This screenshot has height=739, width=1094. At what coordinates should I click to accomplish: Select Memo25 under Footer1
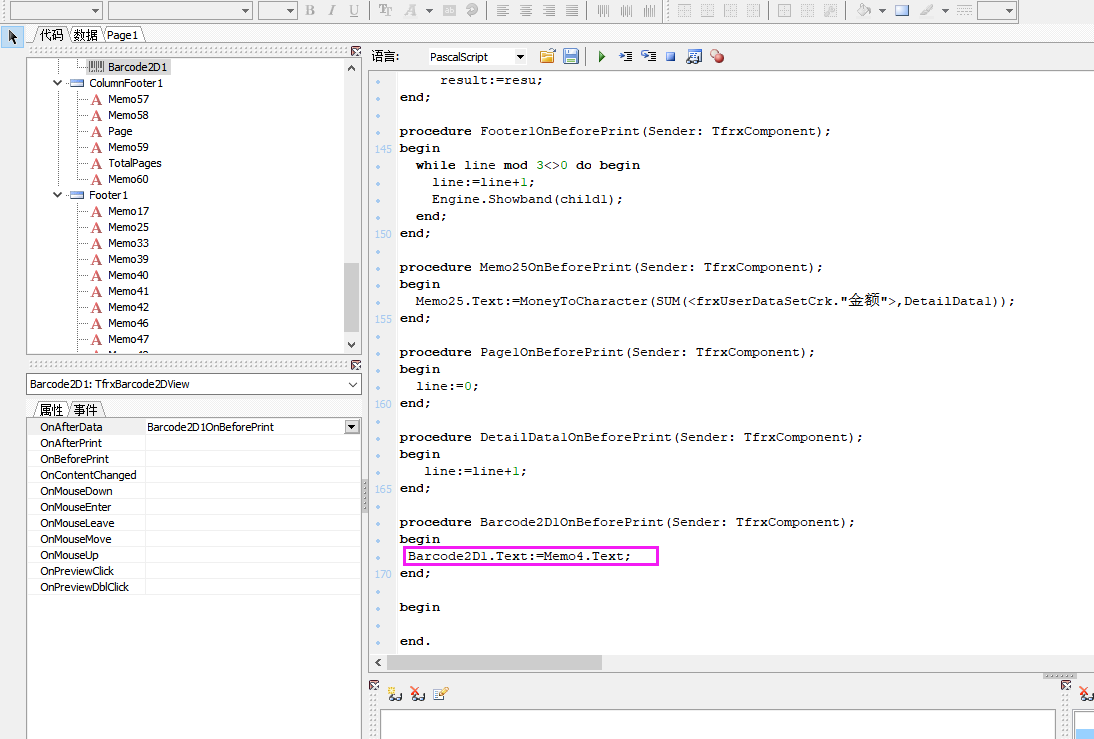(128, 227)
